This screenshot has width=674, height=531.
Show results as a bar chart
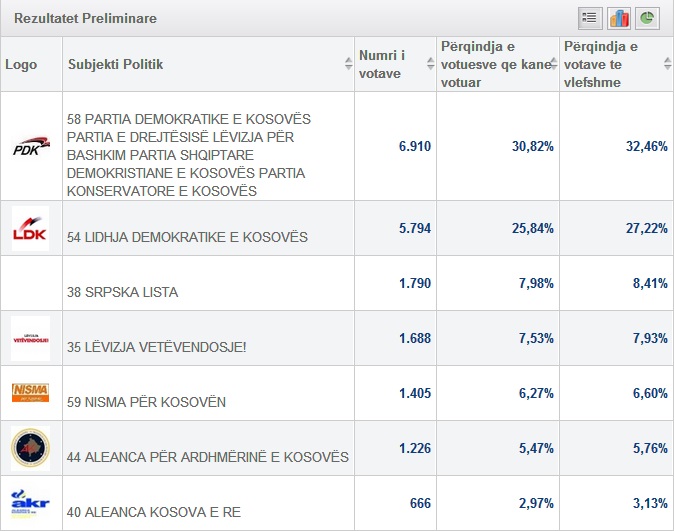(x=618, y=18)
